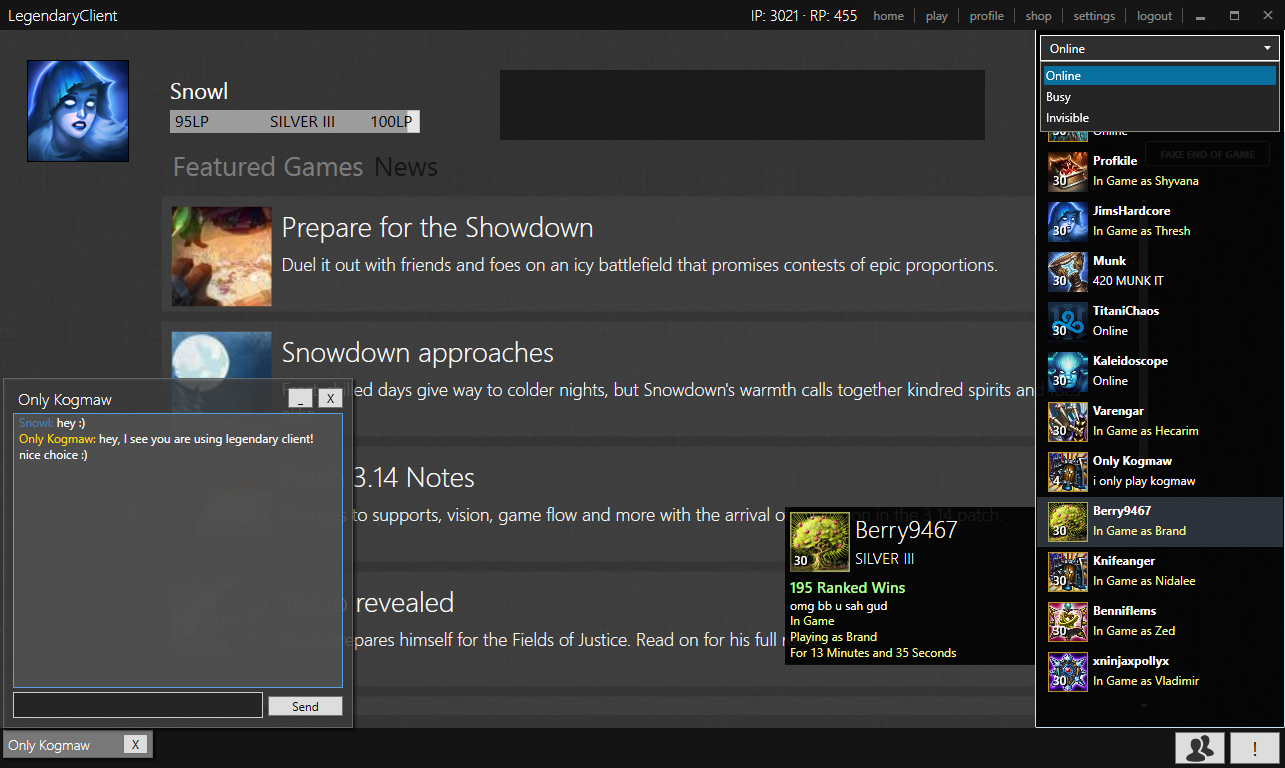
Task: Click 'Only Kogmaw' chat window title
Action: coord(65,400)
